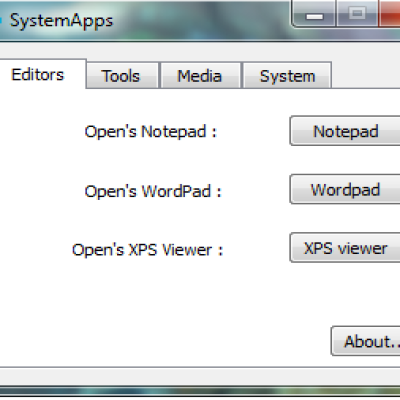Show the About dialog
The width and height of the screenshot is (400, 400).
[366, 341]
